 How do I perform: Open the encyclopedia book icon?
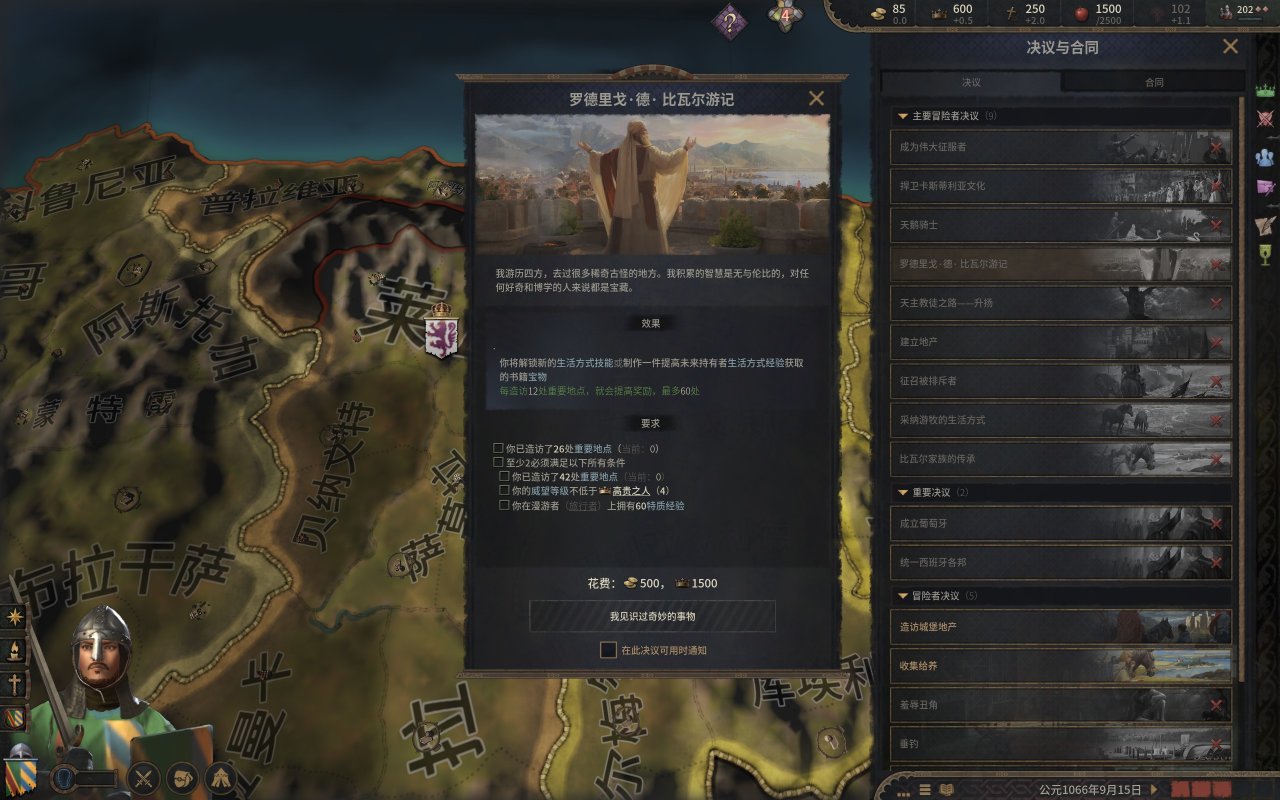click(x=946, y=789)
